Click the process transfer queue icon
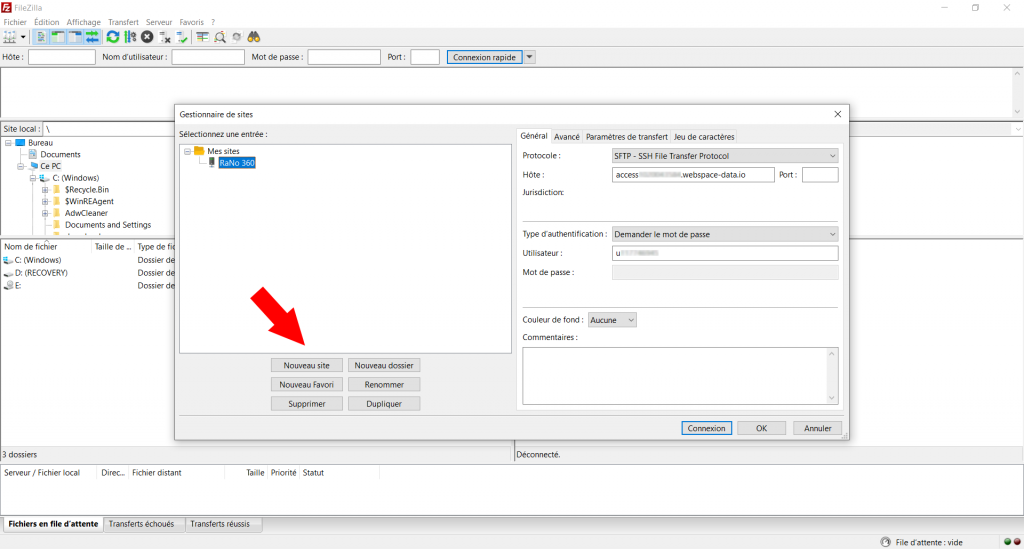1024x549 pixels. 130,37
